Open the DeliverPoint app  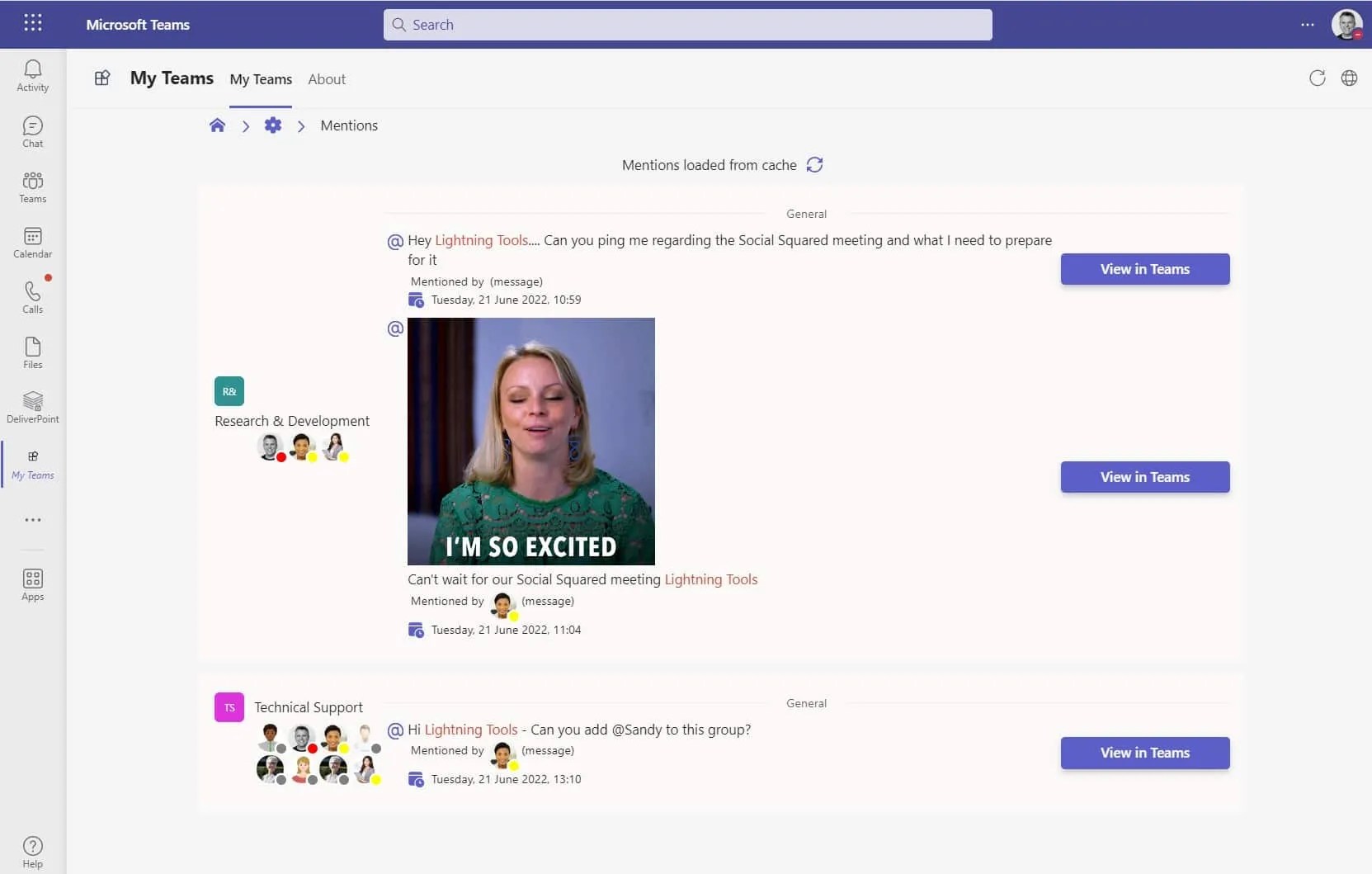(x=33, y=408)
